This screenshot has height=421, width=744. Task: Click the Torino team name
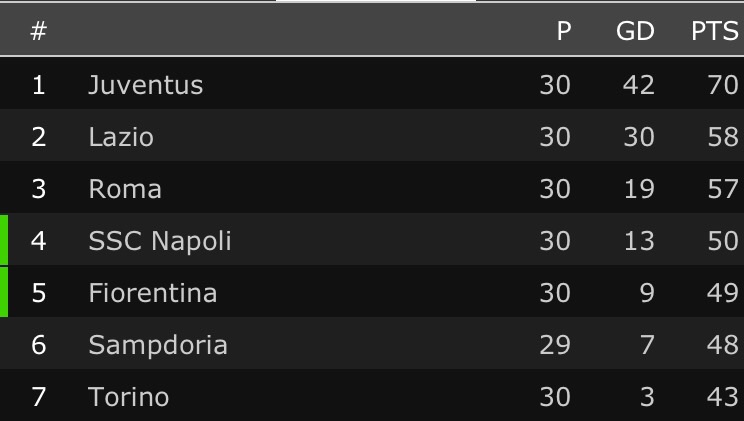point(128,397)
